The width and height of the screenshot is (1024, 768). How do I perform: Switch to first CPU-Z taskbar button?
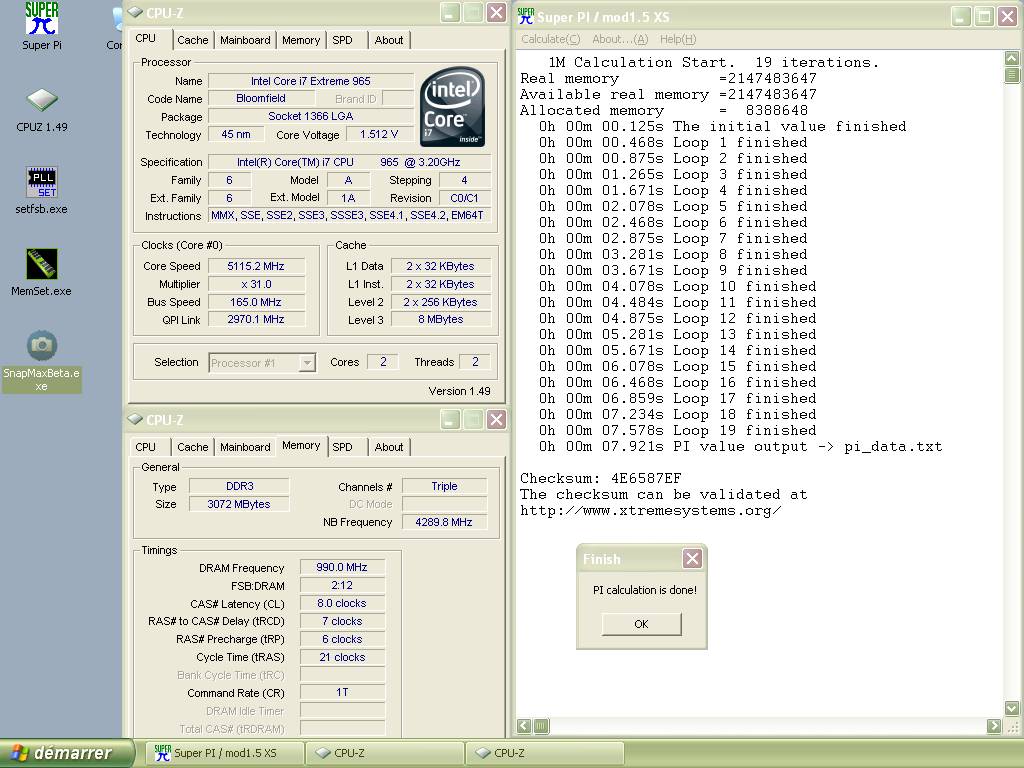[x=385, y=753]
